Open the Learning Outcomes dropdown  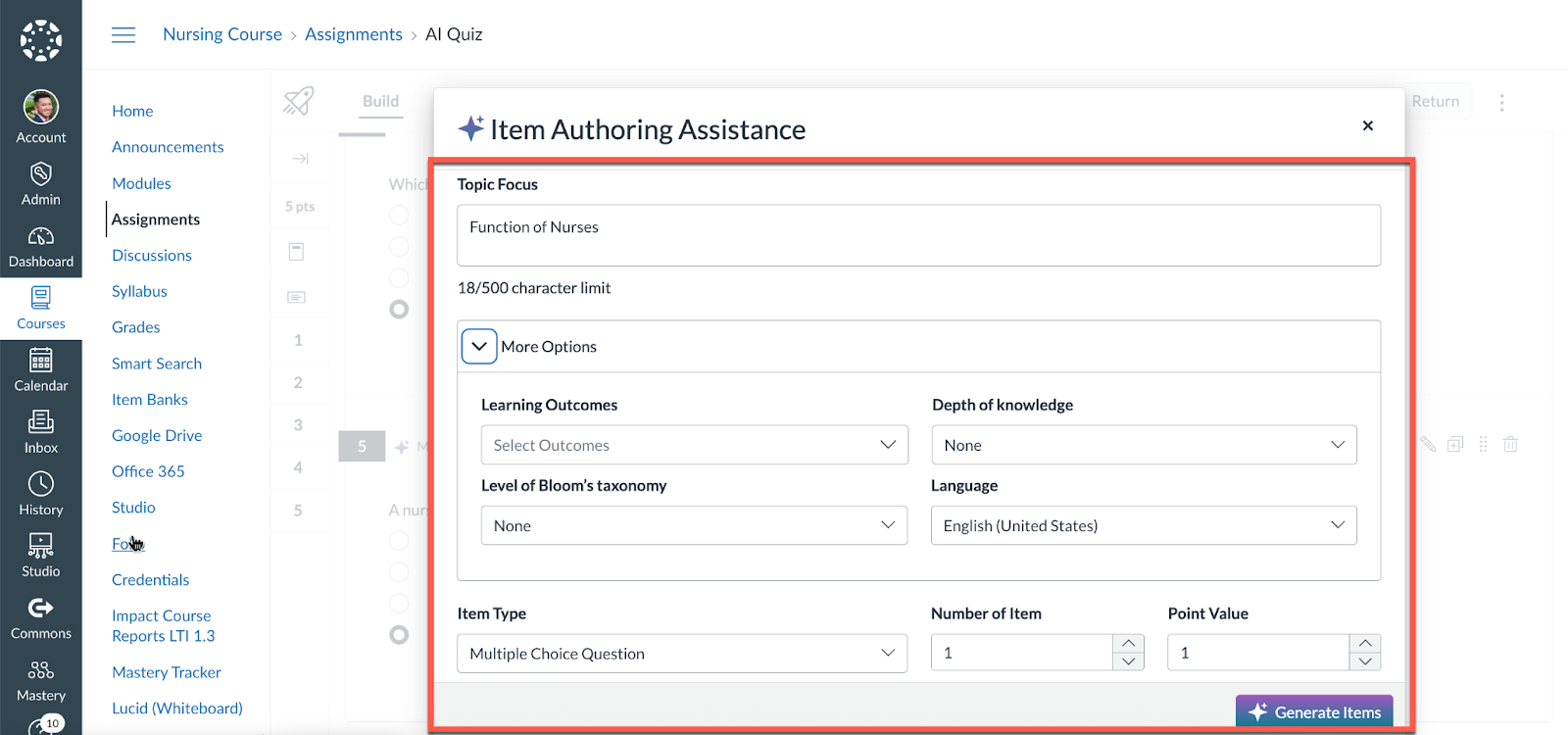coord(694,445)
